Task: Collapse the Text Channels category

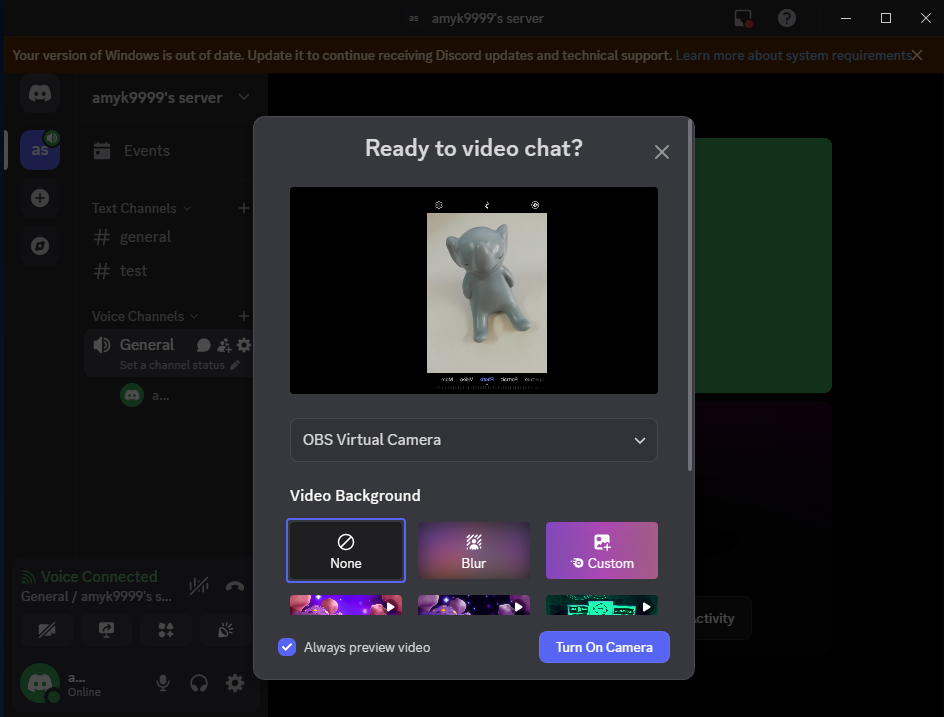Action: pos(141,208)
